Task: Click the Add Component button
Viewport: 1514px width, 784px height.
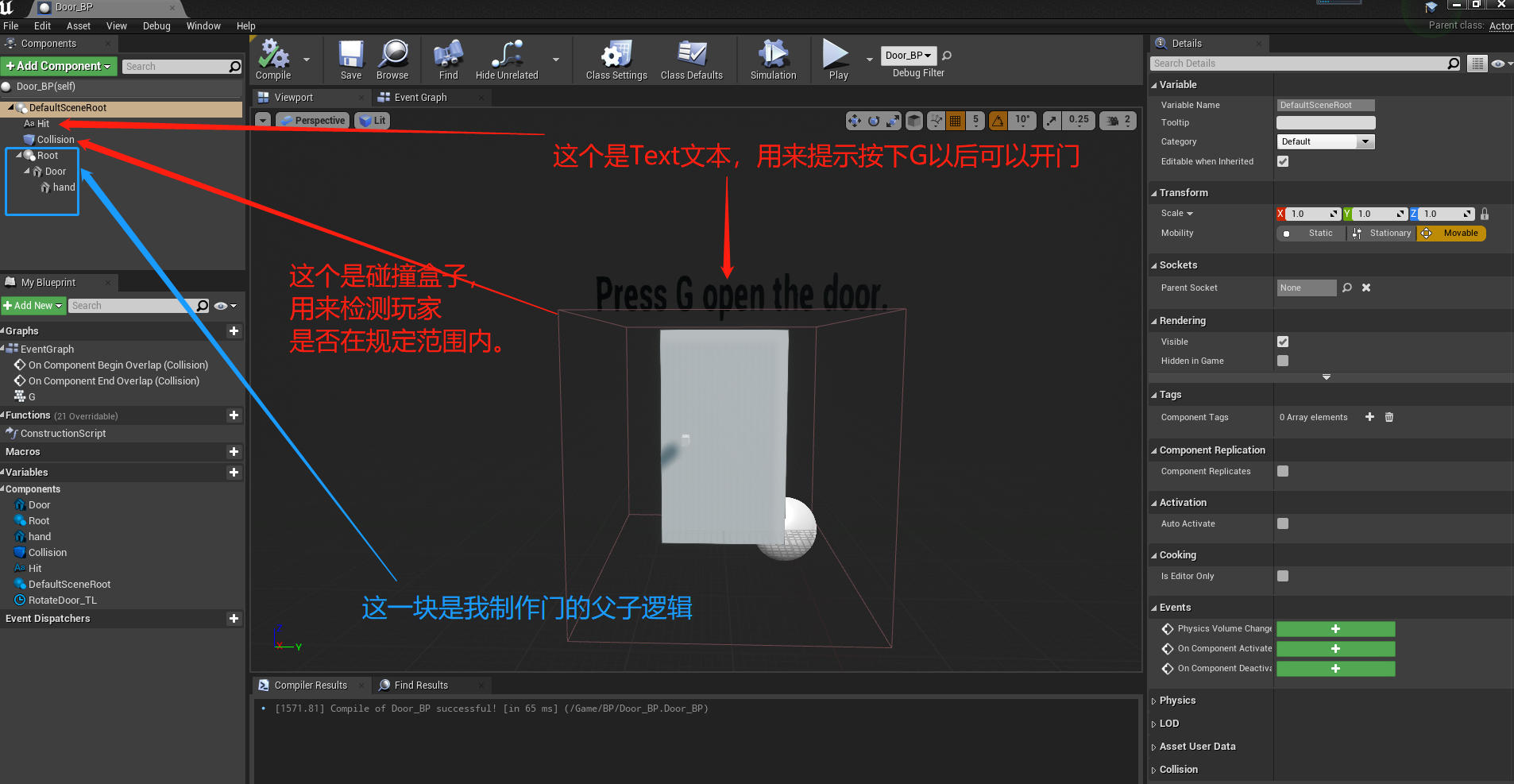Action: [x=54, y=66]
